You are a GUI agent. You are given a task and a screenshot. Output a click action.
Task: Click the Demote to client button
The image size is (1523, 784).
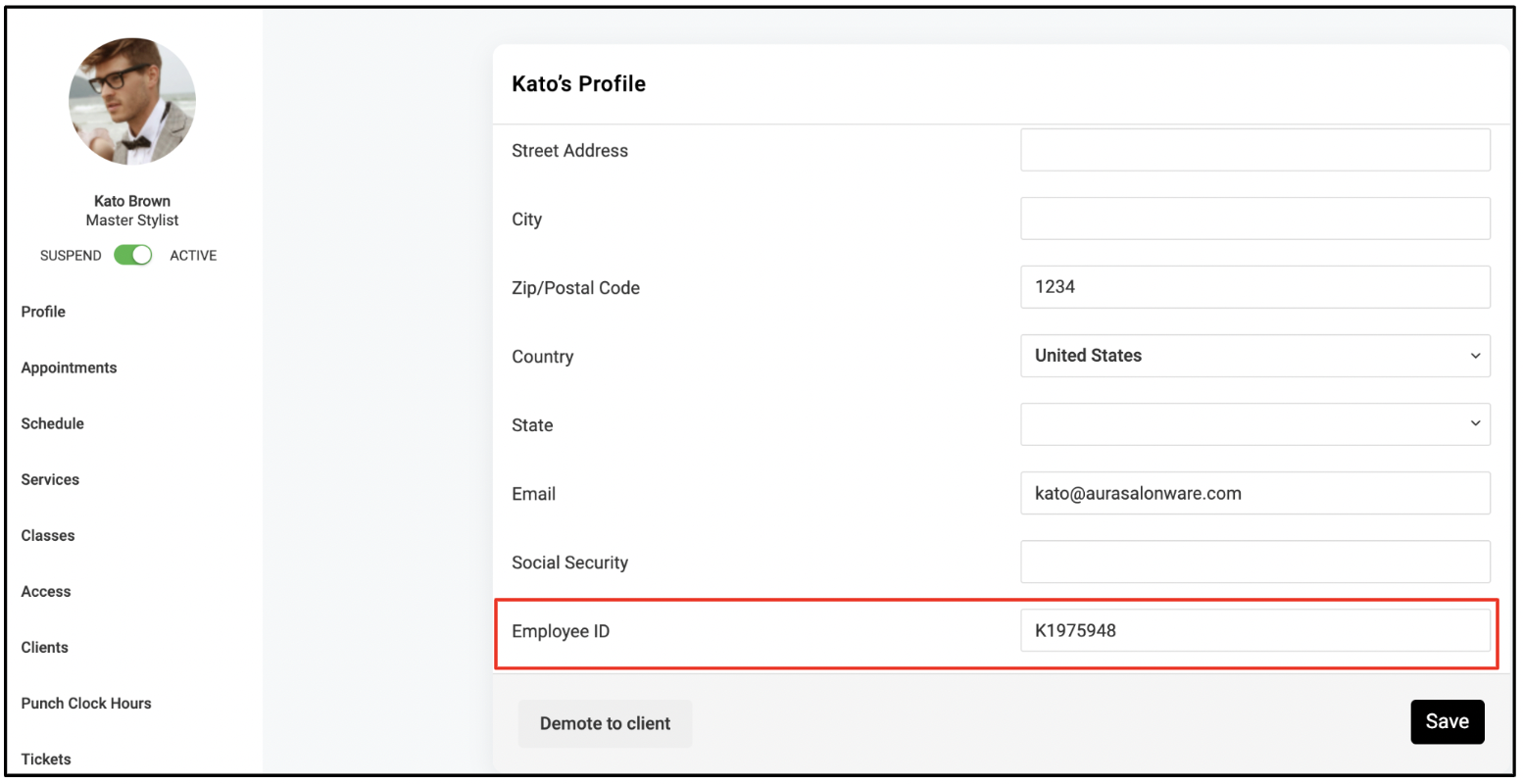605,723
